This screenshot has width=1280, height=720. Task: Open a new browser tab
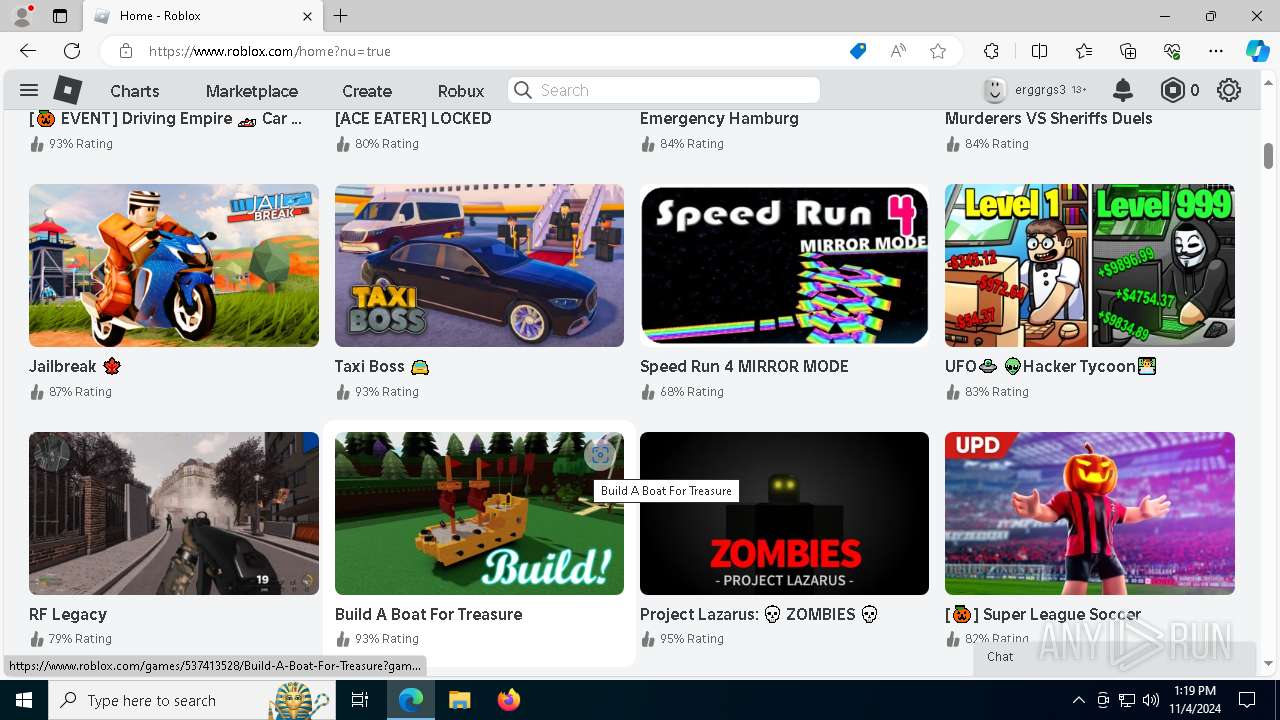pyautogui.click(x=341, y=16)
